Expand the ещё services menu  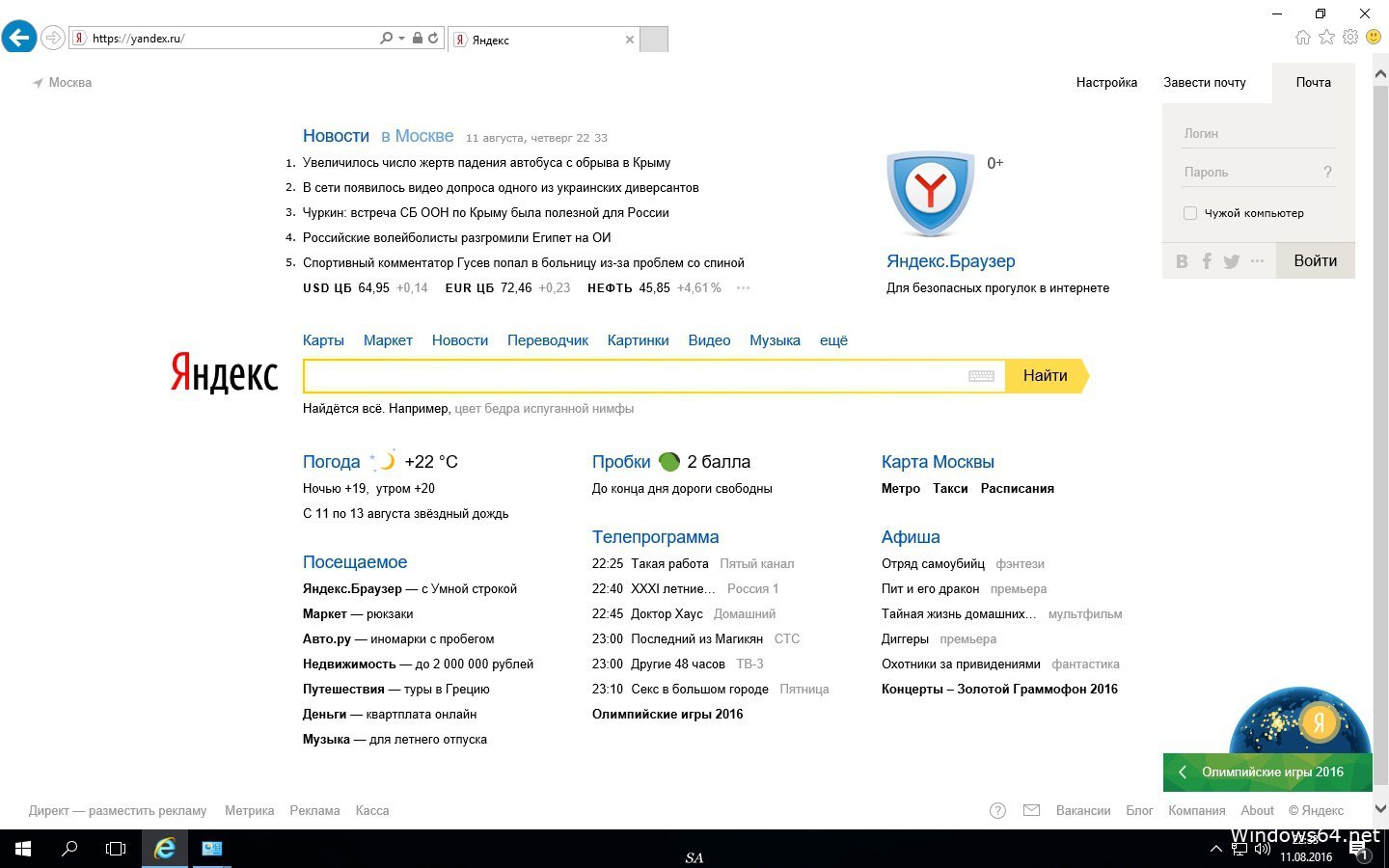833,340
